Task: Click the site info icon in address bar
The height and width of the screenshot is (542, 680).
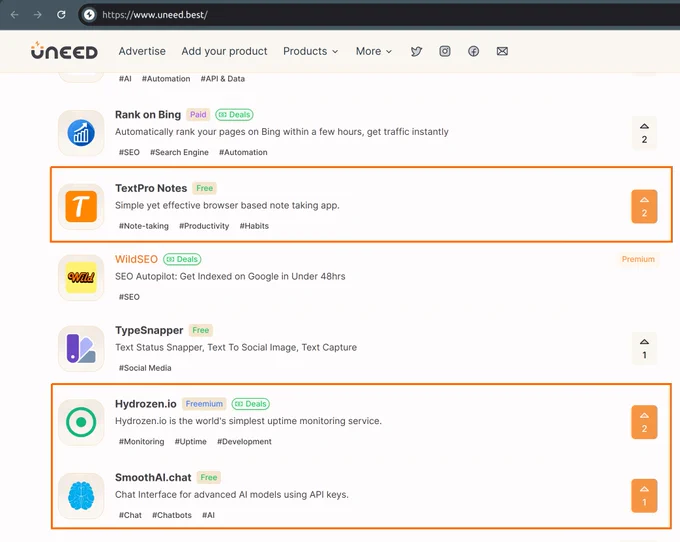Action: 89,15
